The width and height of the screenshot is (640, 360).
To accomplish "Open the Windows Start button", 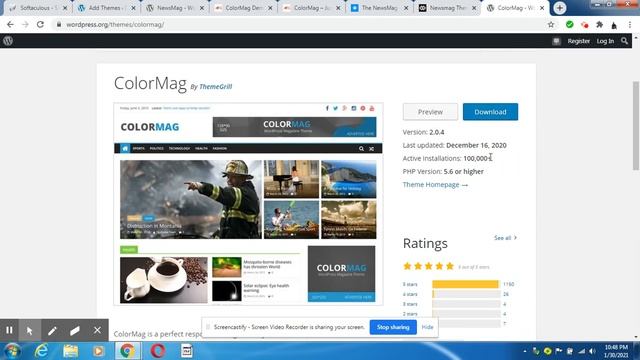I will (12, 351).
